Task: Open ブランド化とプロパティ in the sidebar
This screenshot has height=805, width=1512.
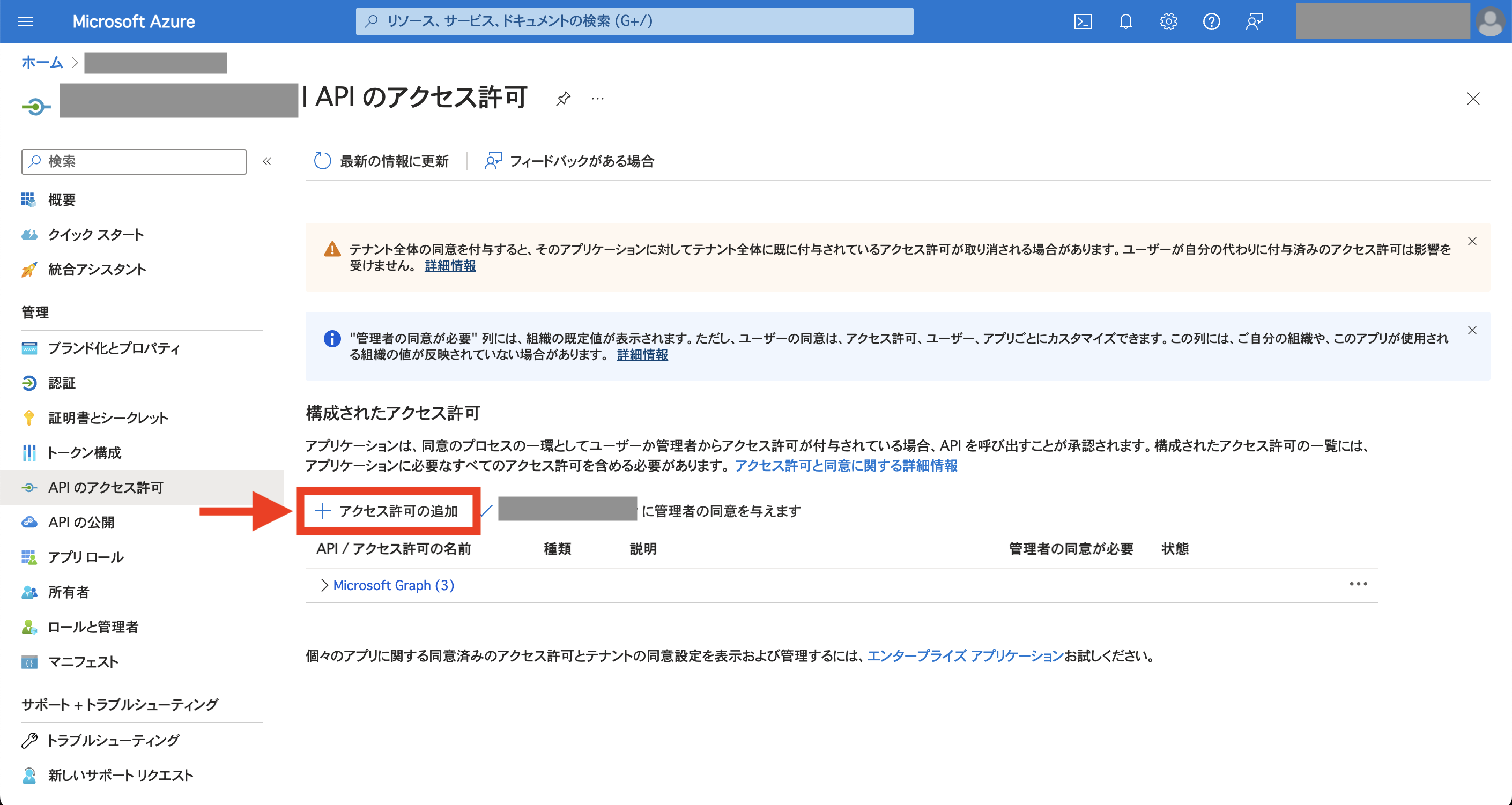Action: pos(113,348)
